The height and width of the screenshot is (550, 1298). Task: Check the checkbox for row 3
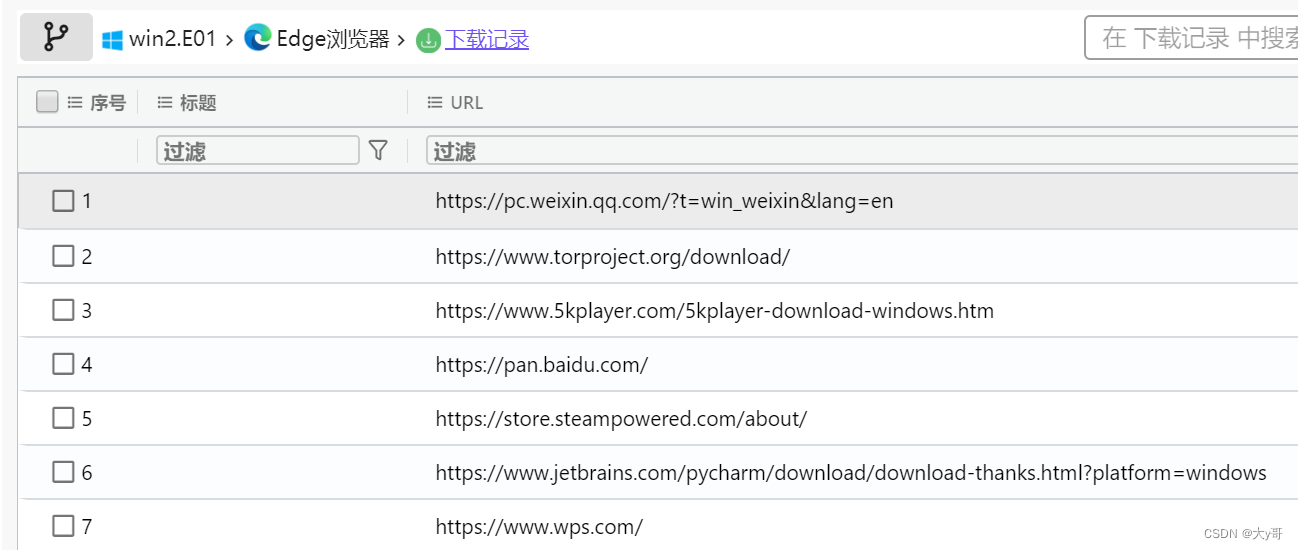pos(63,310)
